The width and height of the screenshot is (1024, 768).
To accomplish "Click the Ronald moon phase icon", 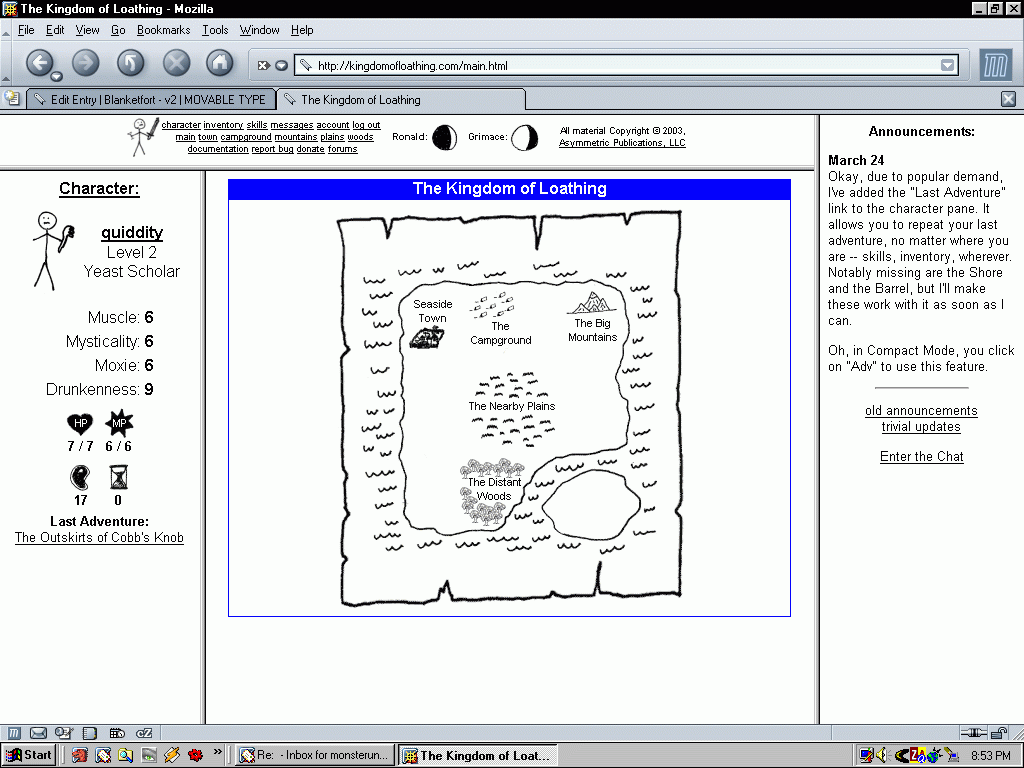I will (444, 137).
